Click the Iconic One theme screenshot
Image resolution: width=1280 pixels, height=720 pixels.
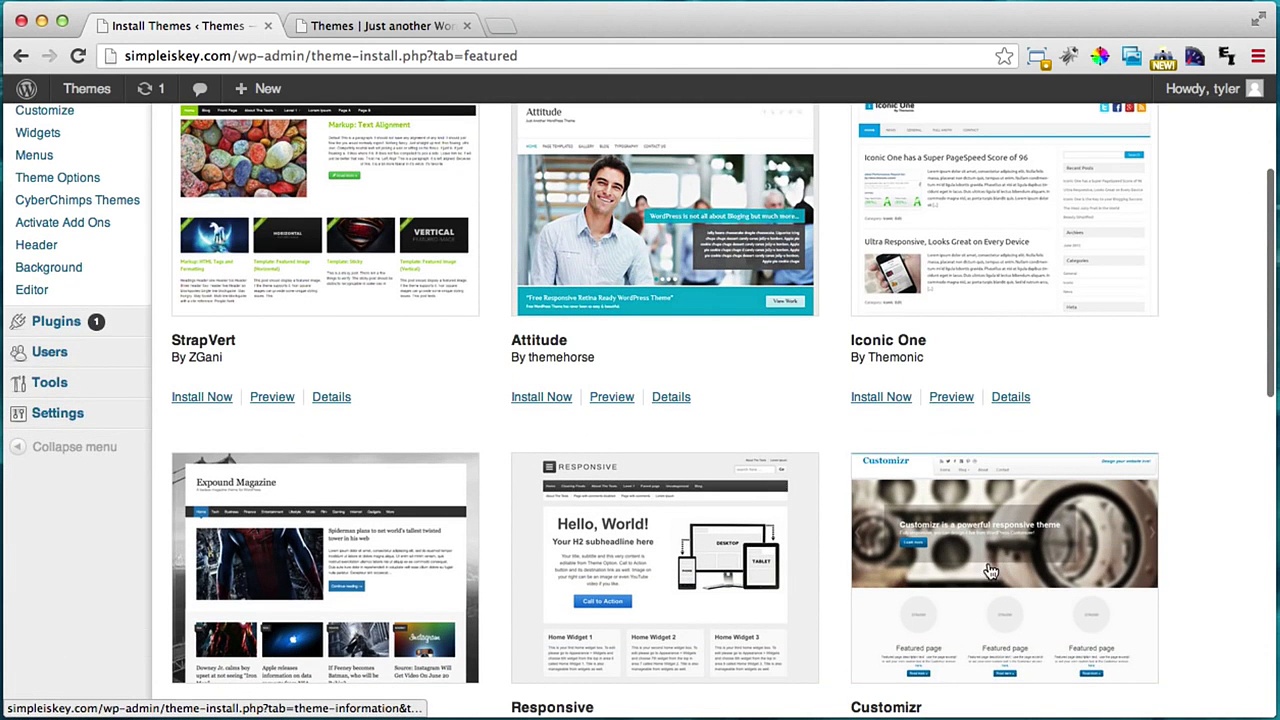(1004, 210)
